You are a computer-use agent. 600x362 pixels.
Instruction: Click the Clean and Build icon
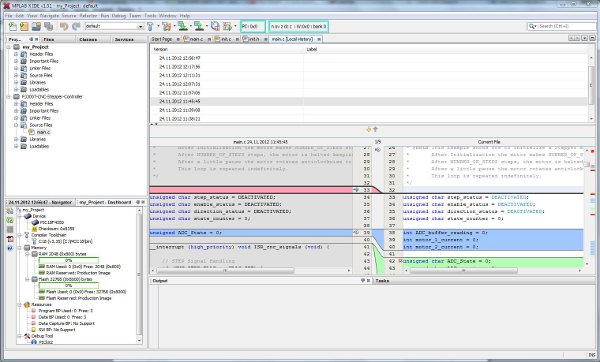click(166, 26)
